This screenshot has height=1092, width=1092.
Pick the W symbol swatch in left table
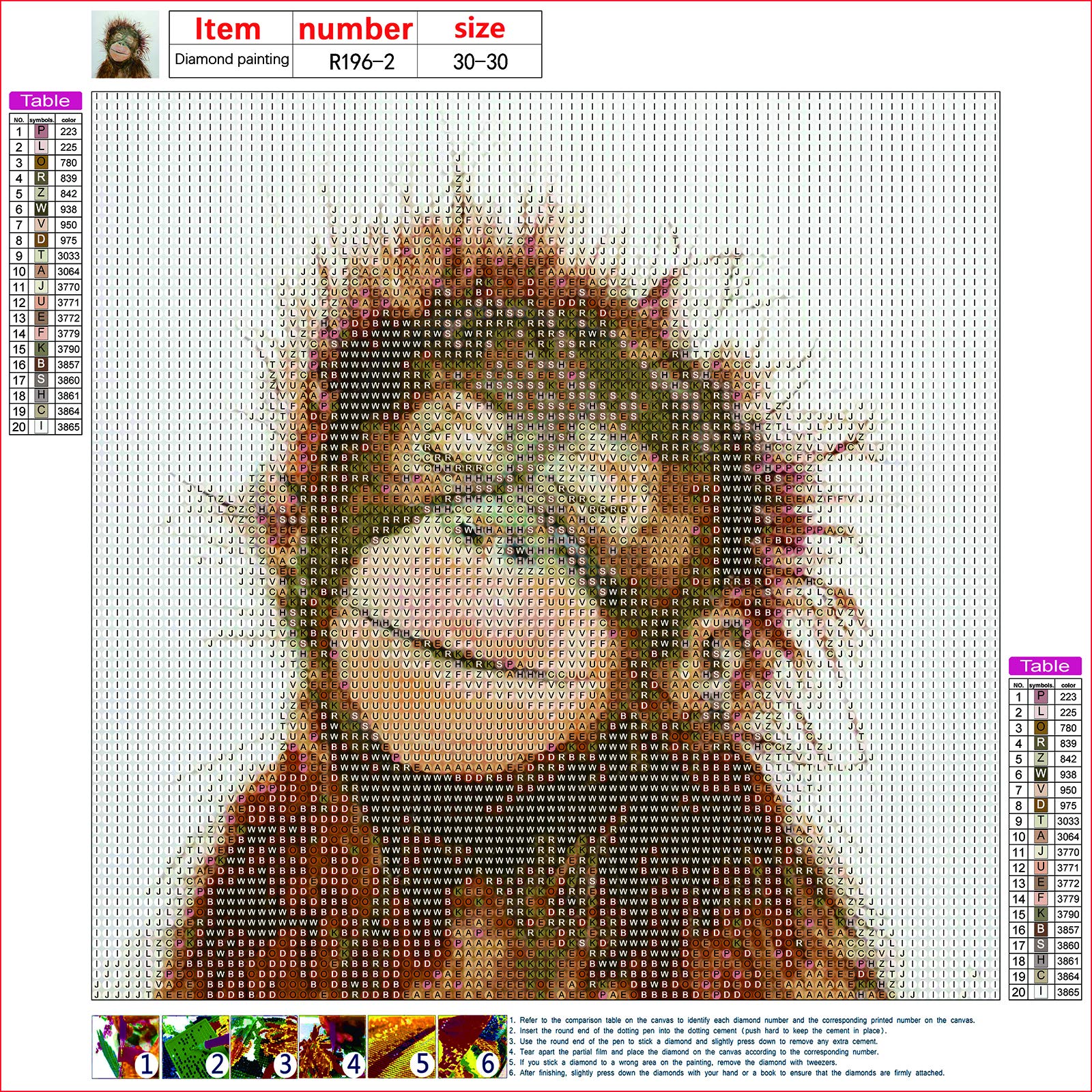(x=41, y=209)
